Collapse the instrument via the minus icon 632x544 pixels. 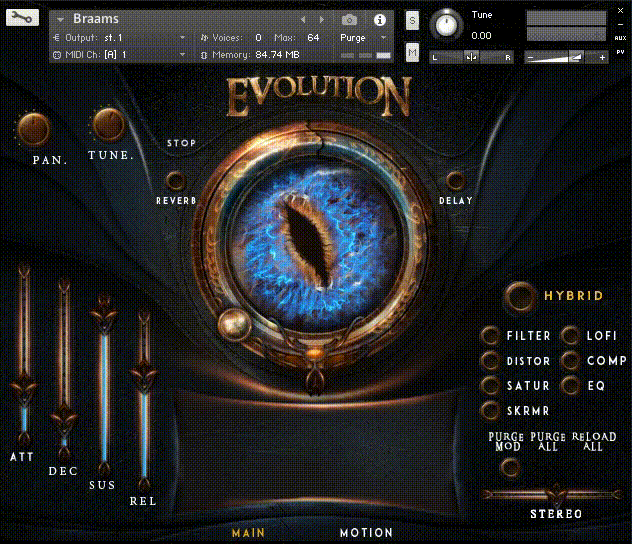(x=620, y=25)
